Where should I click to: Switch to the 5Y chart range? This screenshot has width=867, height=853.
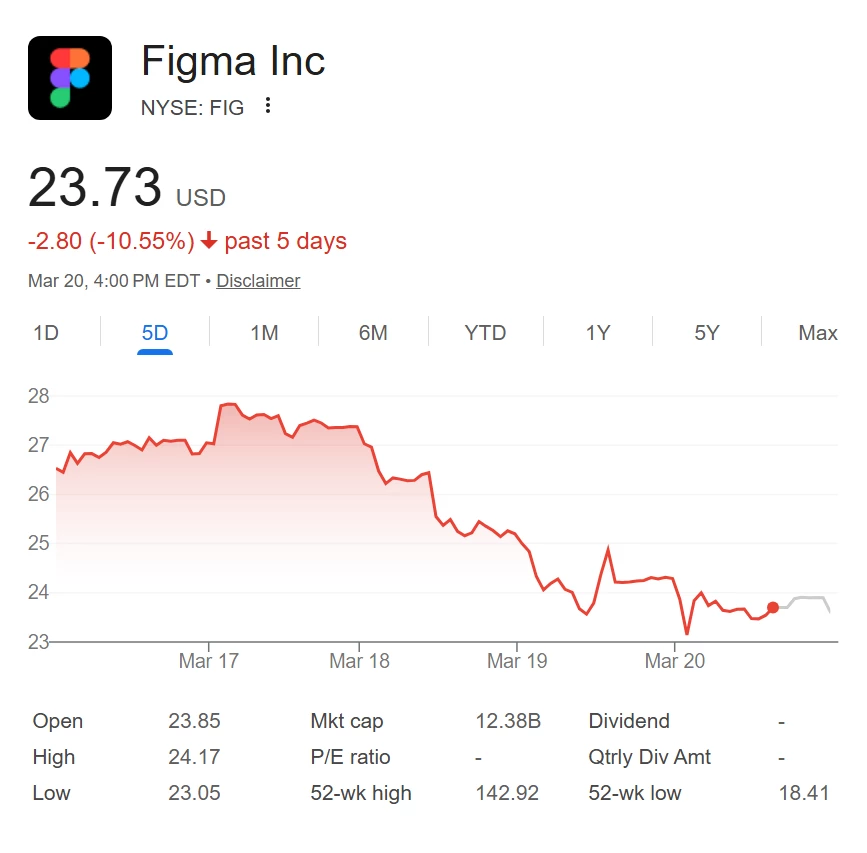(707, 333)
